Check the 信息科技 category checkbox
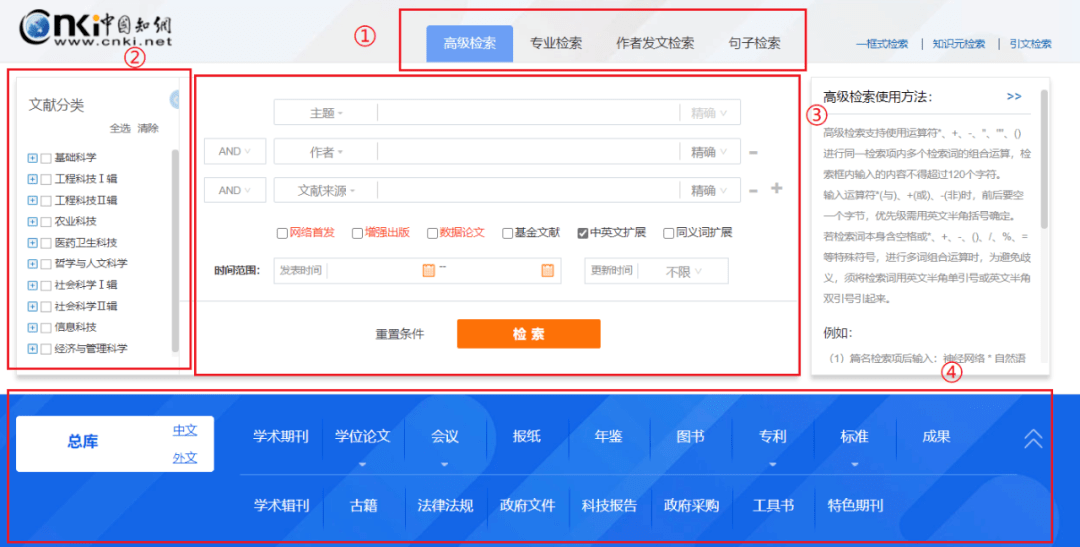The image size is (1080, 547). click(x=46, y=328)
